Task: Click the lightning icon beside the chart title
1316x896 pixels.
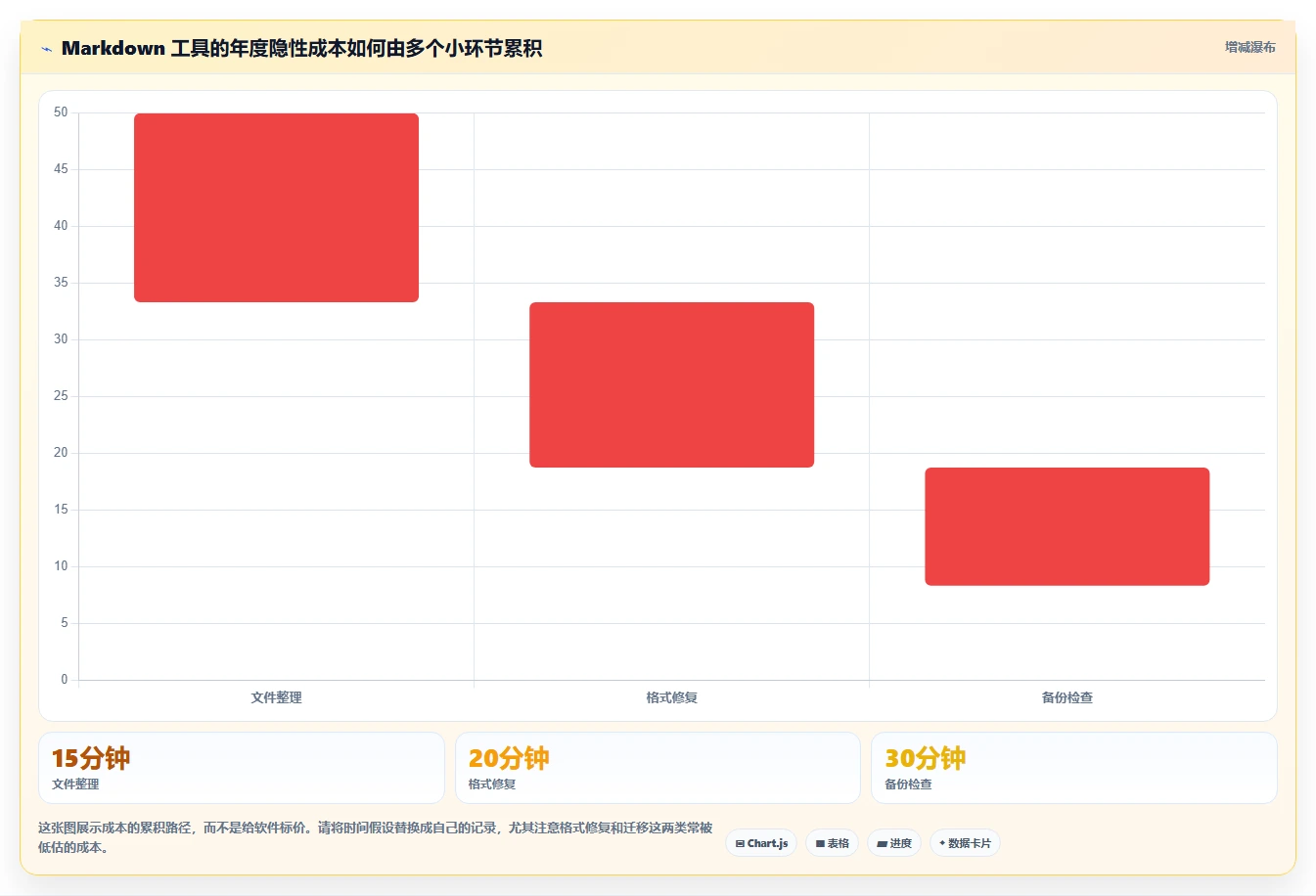Action: click(47, 49)
